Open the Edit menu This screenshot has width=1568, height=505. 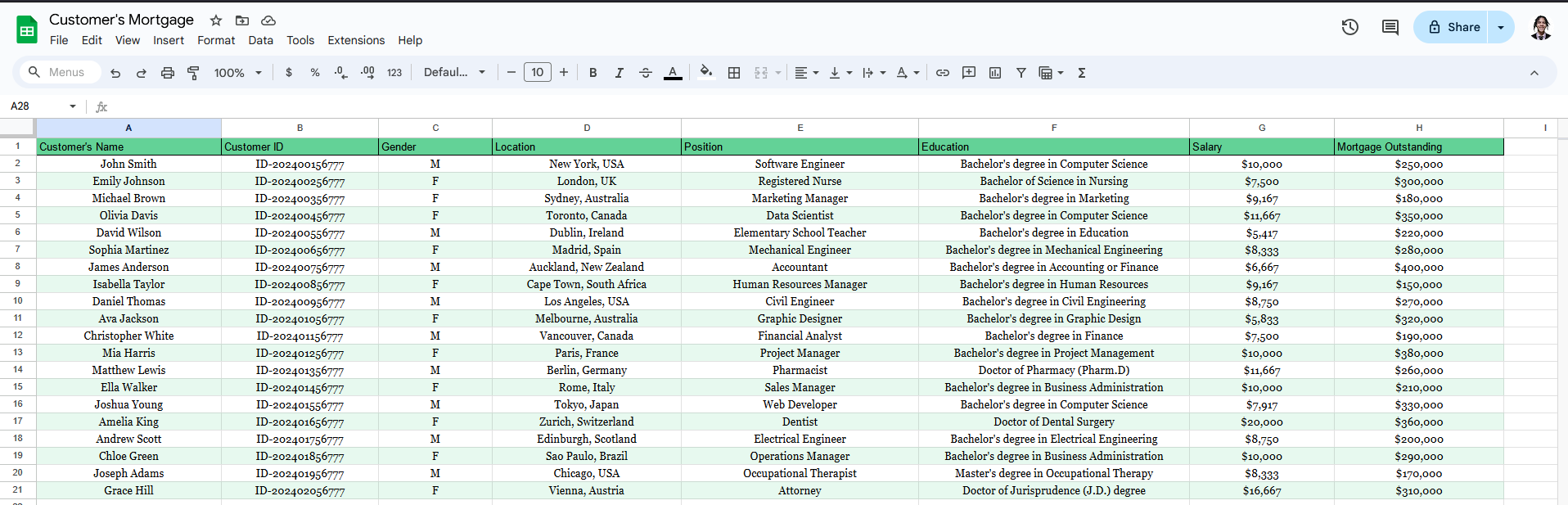click(92, 40)
